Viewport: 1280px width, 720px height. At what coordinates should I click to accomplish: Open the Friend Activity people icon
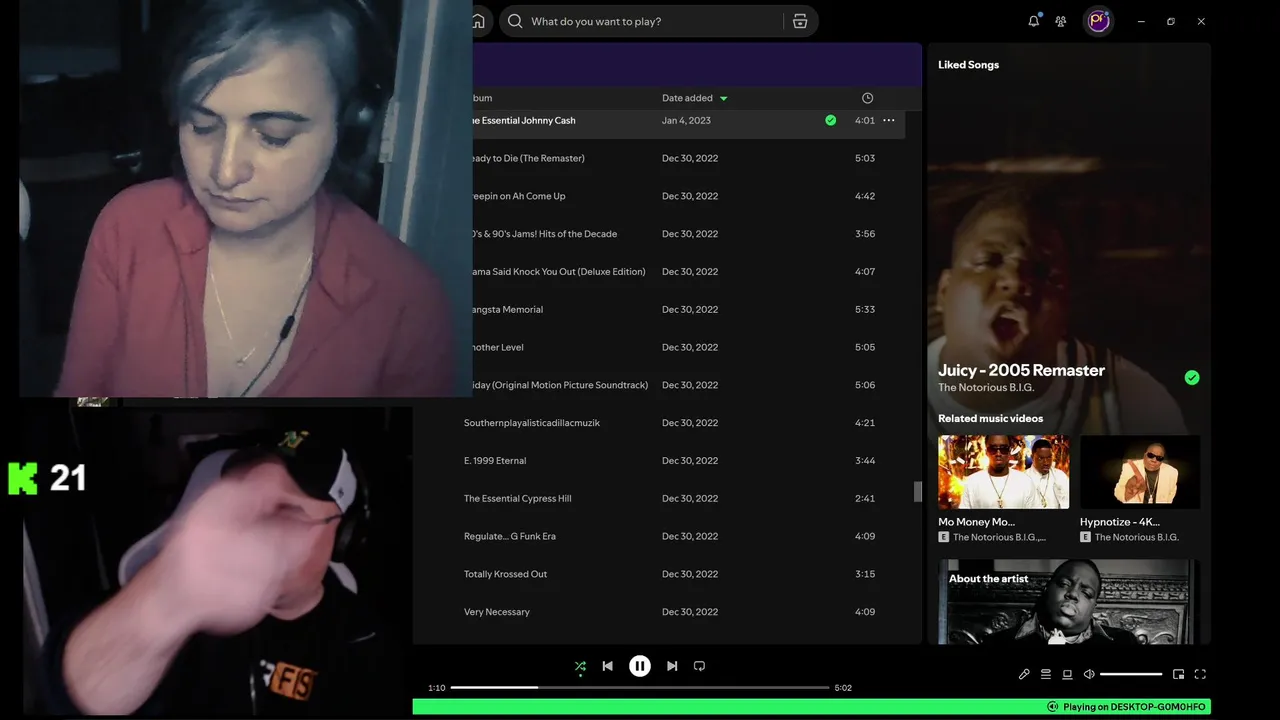pyautogui.click(x=1061, y=21)
